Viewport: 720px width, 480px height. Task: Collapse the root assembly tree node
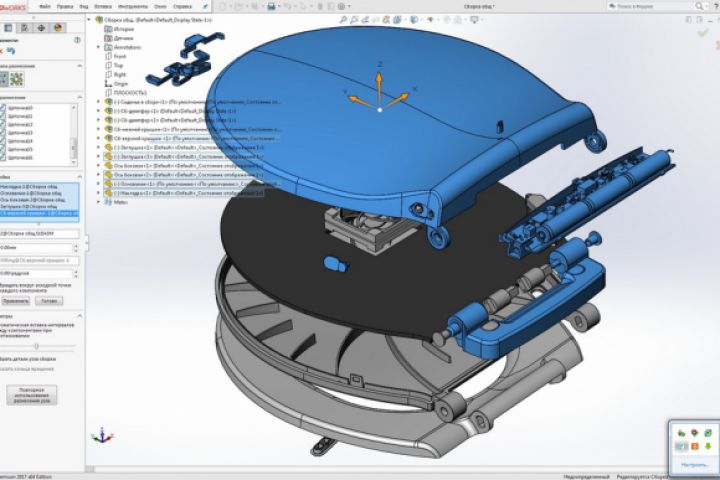pyautogui.click(x=90, y=20)
